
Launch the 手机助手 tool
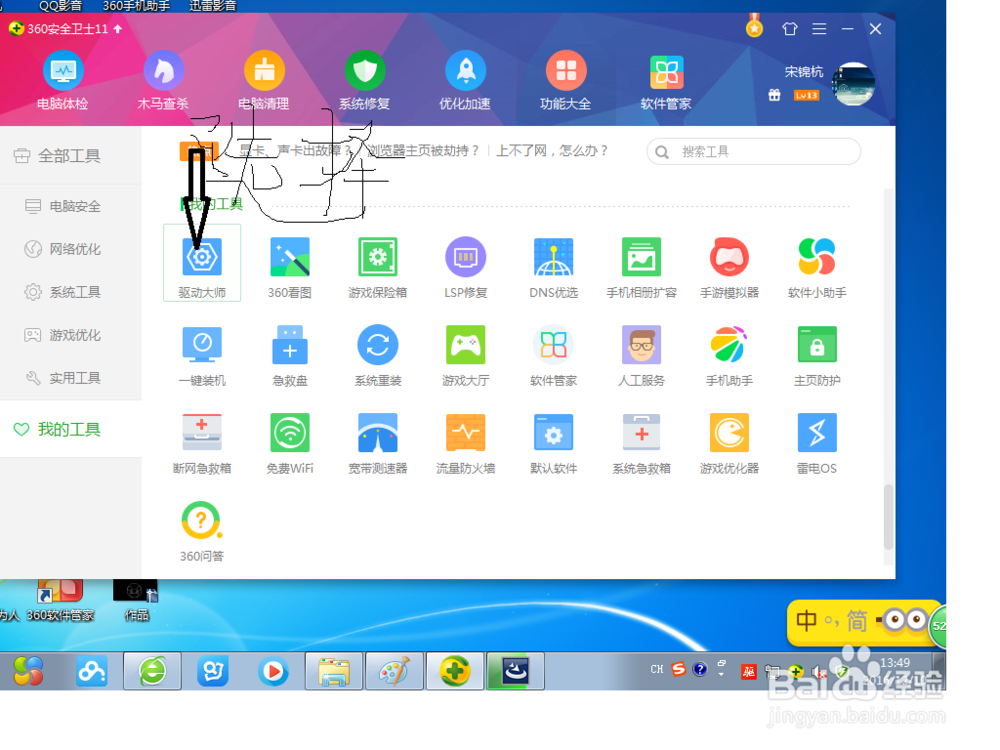point(730,356)
